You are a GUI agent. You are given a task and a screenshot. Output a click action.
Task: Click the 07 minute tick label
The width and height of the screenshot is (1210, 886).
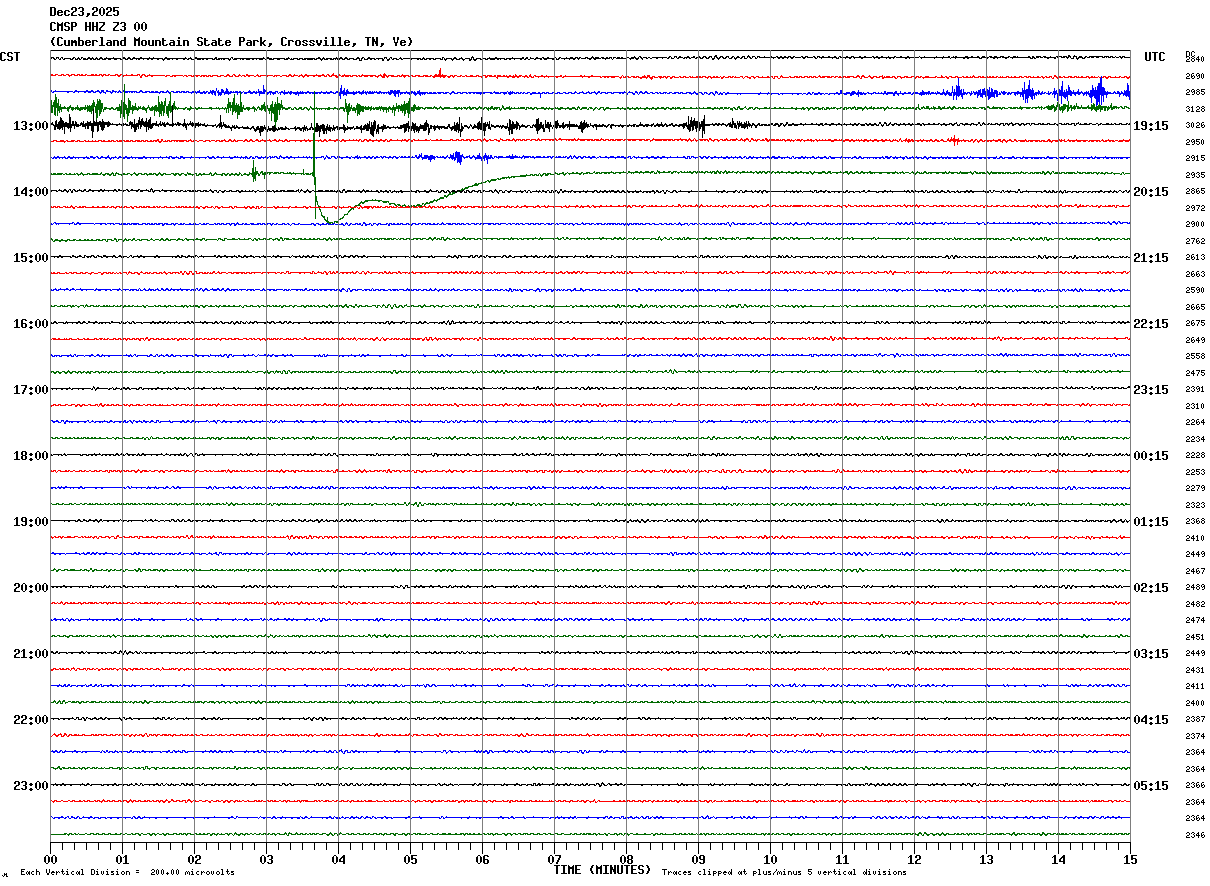point(554,859)
